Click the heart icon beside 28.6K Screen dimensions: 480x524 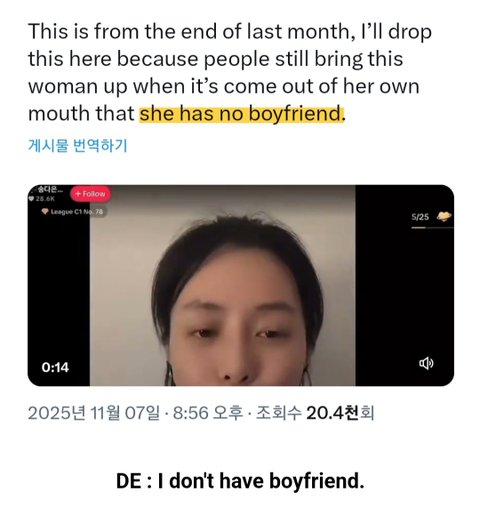(31, 199)
